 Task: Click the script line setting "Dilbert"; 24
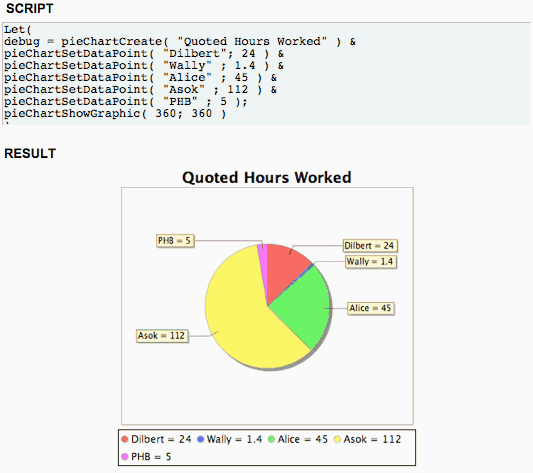pos(144,54)
